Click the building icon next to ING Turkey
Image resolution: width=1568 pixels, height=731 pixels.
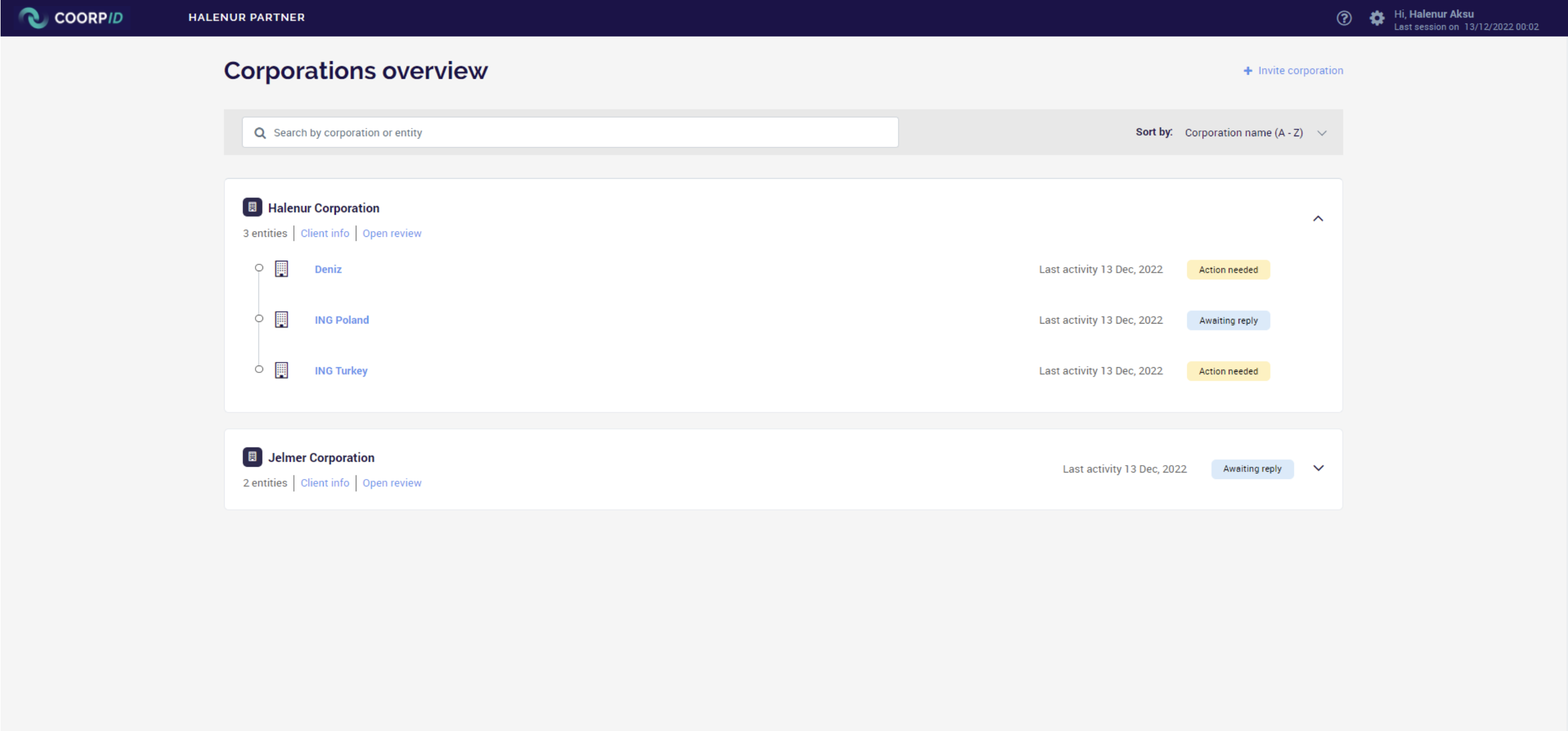[281, 370]
